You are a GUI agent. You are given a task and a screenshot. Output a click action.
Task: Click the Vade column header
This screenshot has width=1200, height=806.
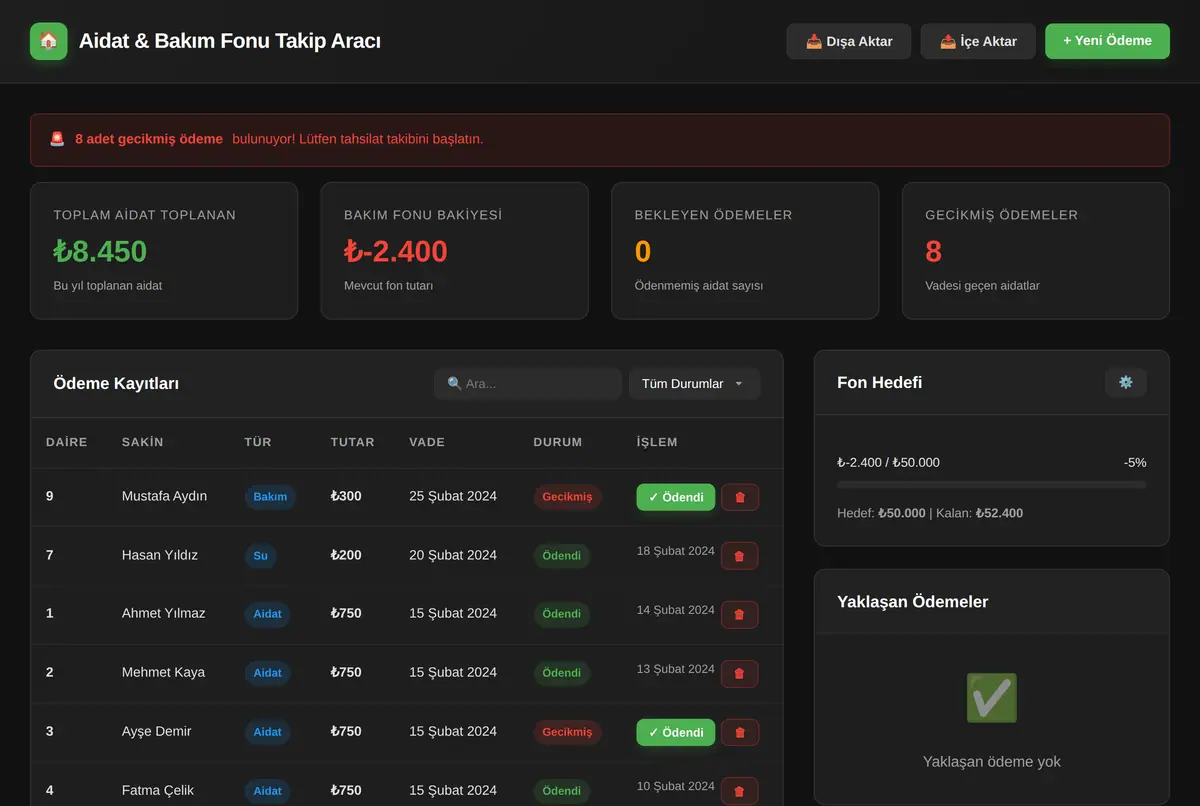pyautogui.click(x=427, y=442)
